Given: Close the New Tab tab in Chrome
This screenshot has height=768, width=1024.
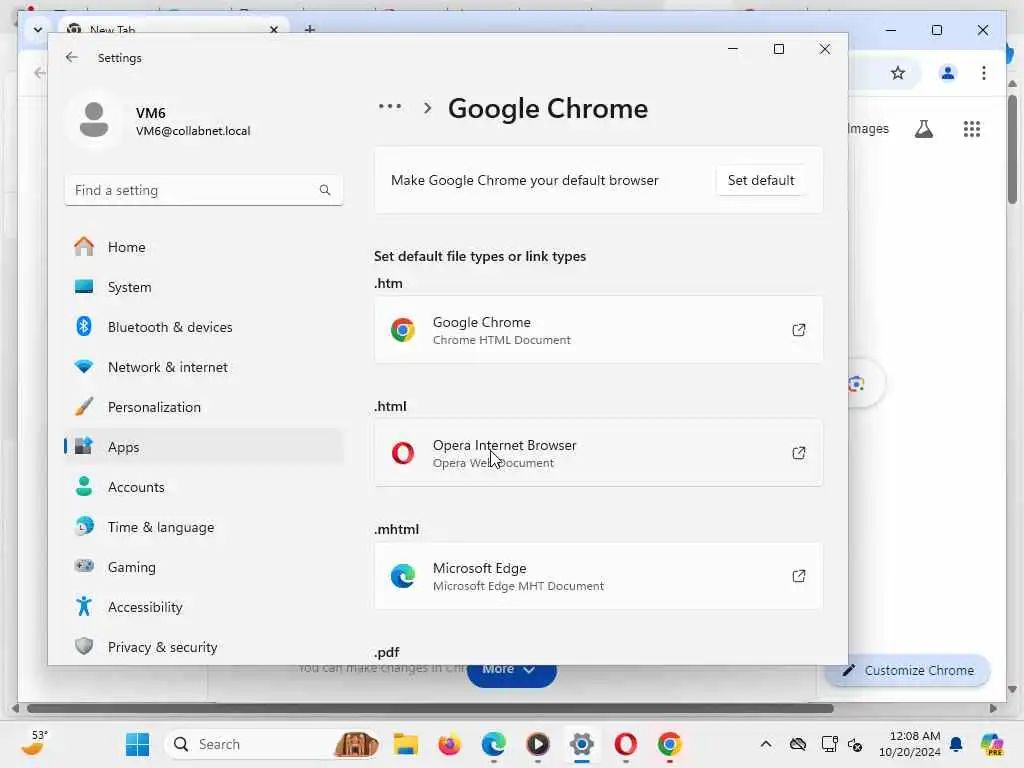Looking at the screenshot, I should (x=274, y=29).
